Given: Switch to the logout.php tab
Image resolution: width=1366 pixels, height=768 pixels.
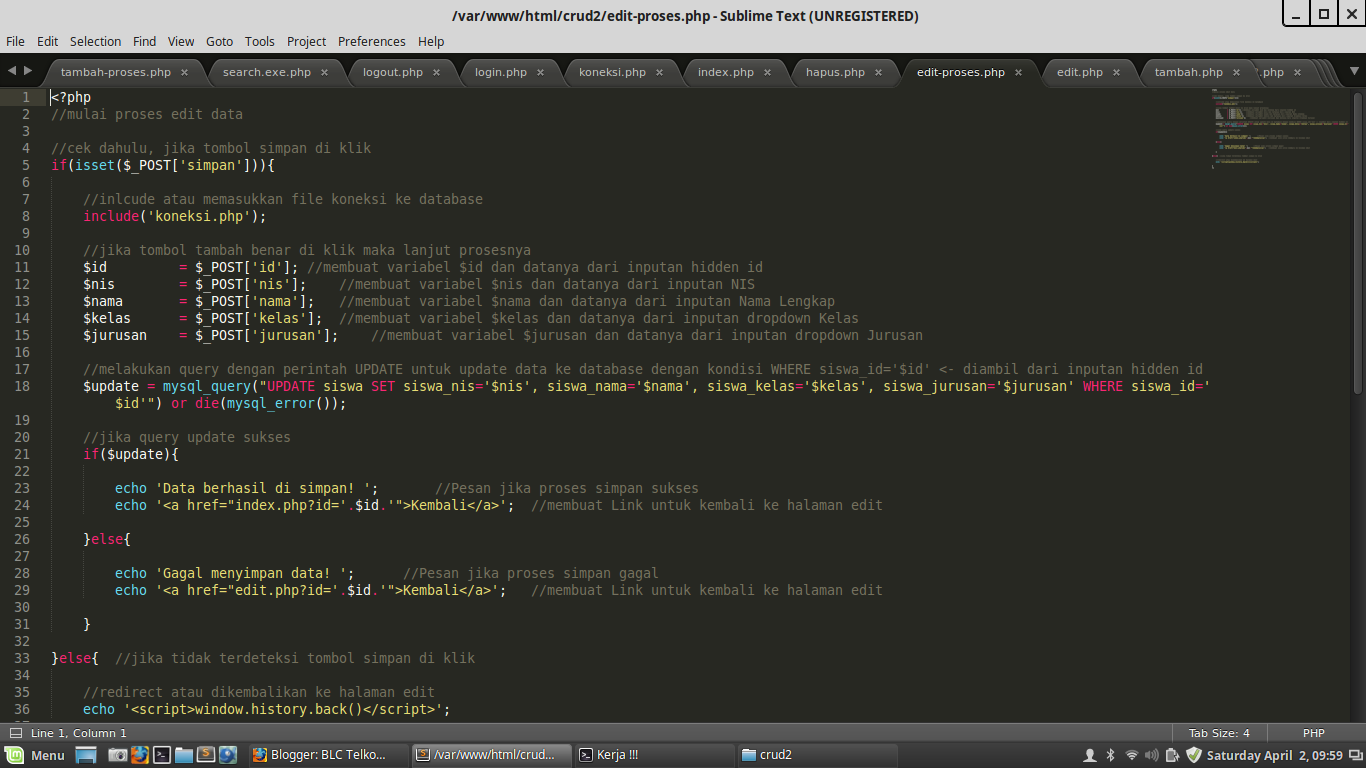Looking at the screenshot, I should 393,72.
